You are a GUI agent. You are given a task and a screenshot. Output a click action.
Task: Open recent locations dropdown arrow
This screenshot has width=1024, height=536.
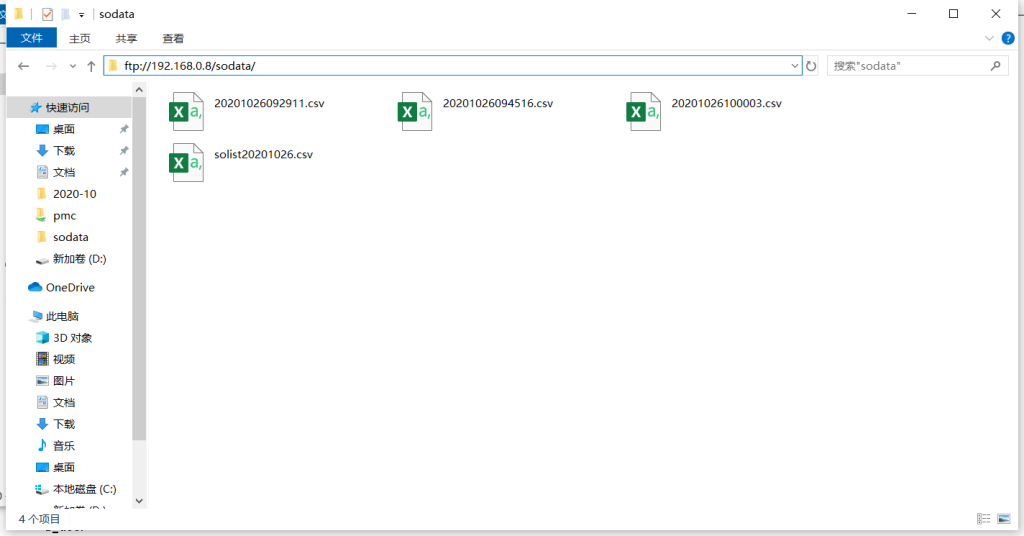point(72,66)
